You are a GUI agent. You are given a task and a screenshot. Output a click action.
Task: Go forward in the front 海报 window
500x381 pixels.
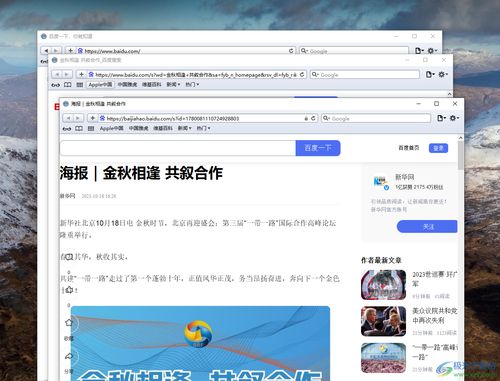tap(78, 118)
